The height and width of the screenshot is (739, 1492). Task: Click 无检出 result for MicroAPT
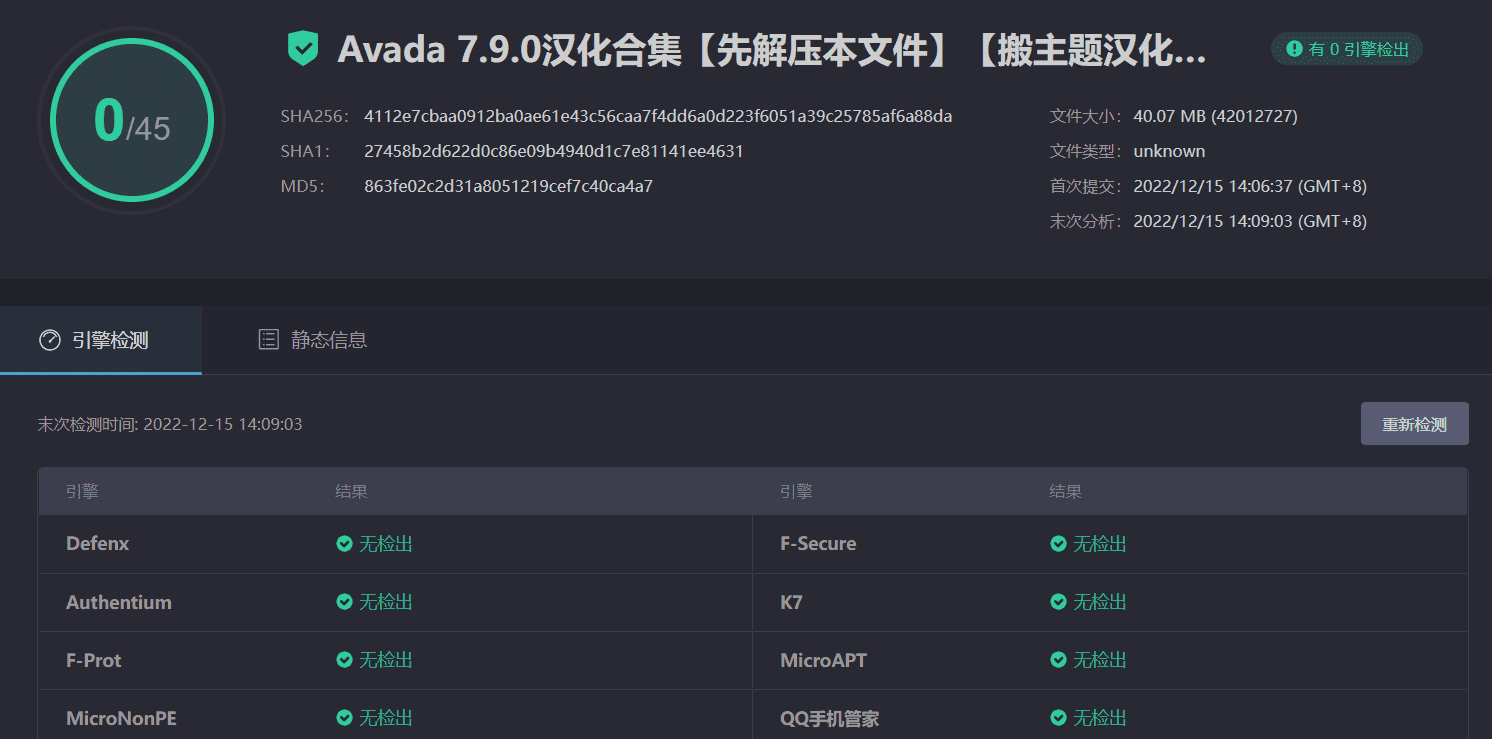click(x=1100, y=660)
